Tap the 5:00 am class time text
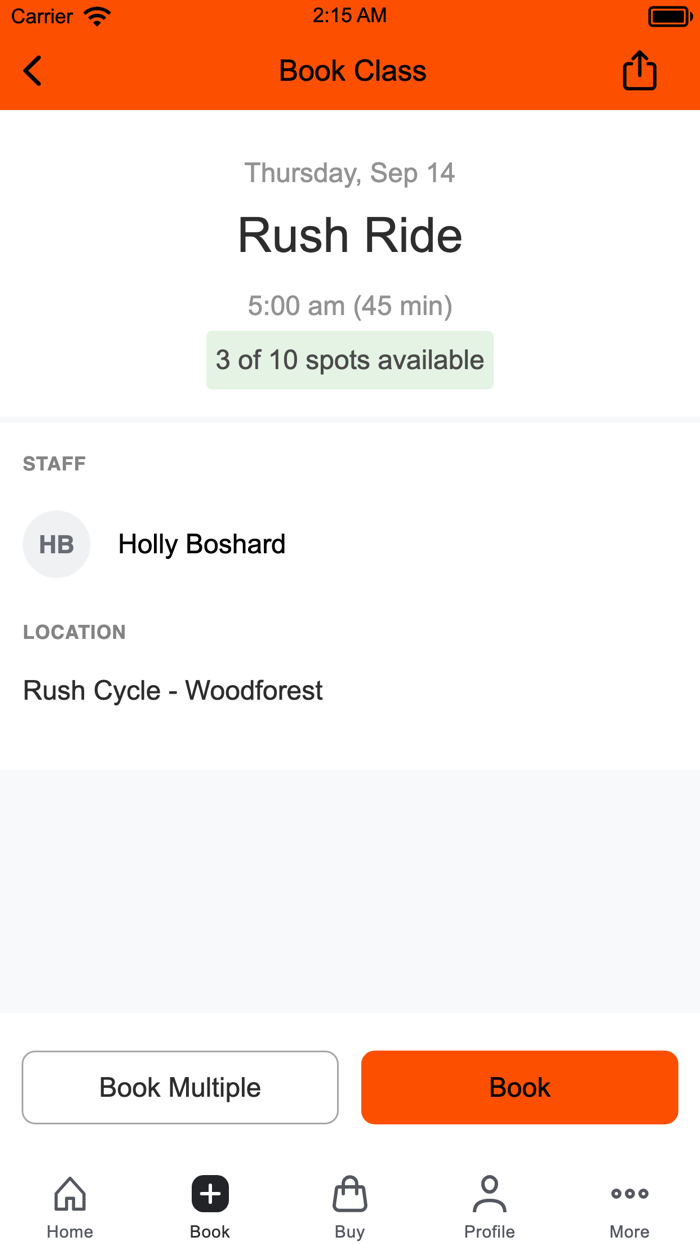Screen dimensions: 700x1244 pyautogui.click(x=349, y=306)
